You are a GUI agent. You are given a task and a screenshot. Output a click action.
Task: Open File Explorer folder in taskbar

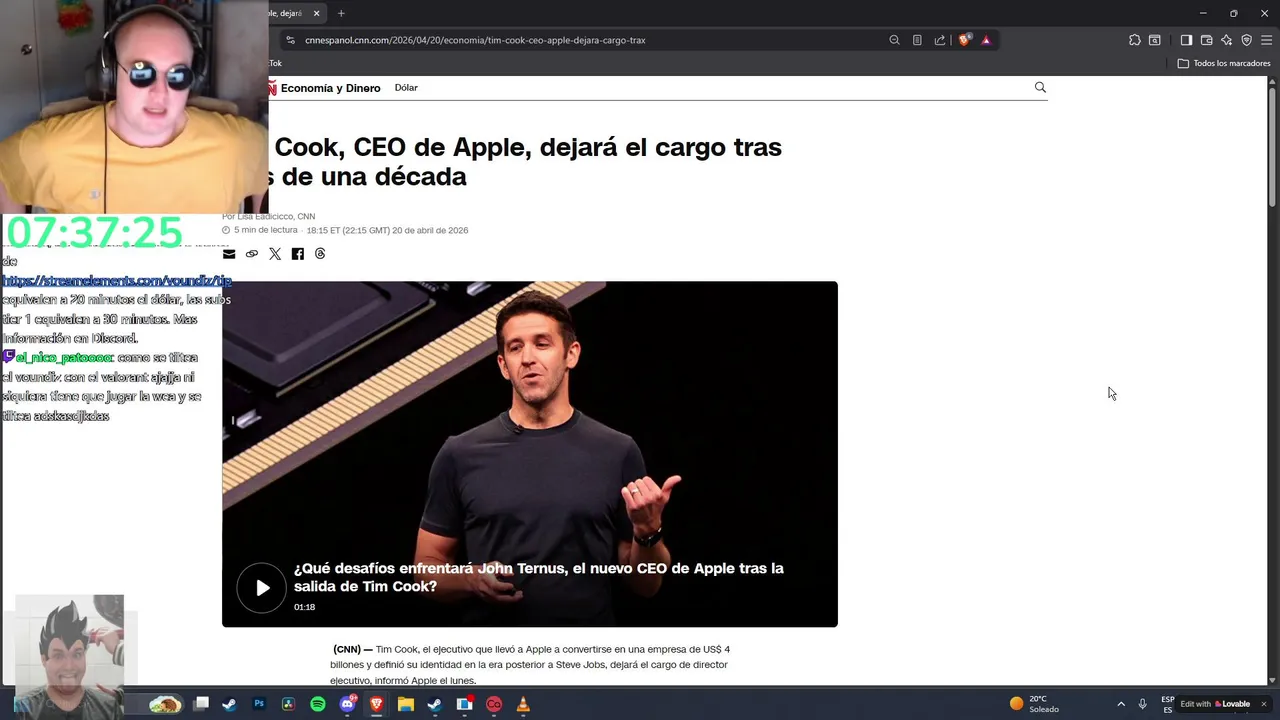[405, 704]
